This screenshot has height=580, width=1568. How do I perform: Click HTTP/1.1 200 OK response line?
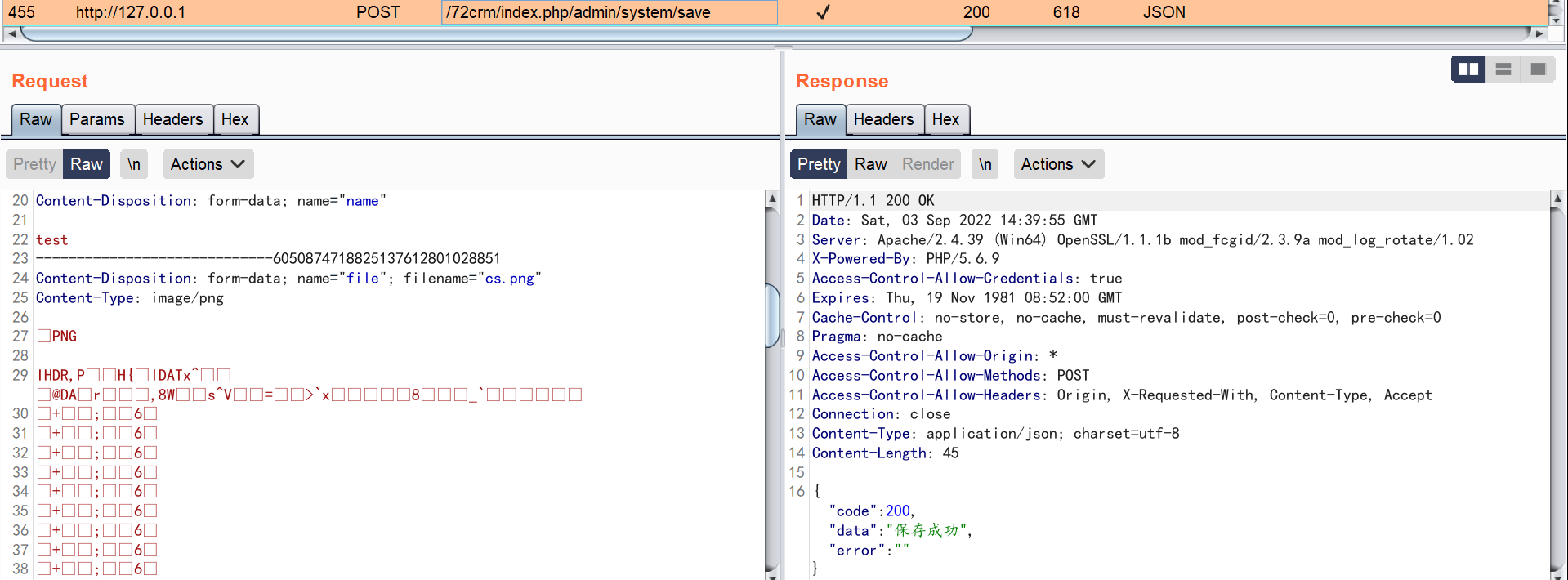tap(873, 200)
